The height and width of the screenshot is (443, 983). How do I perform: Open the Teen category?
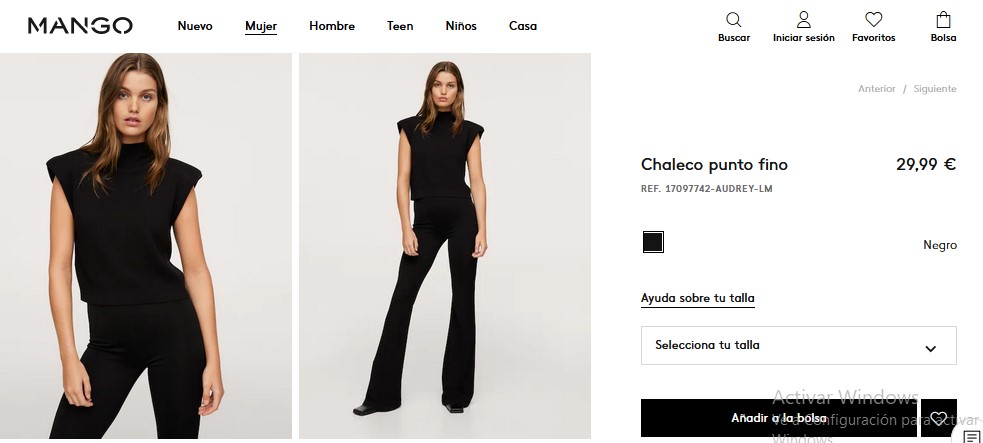point(400,26)
